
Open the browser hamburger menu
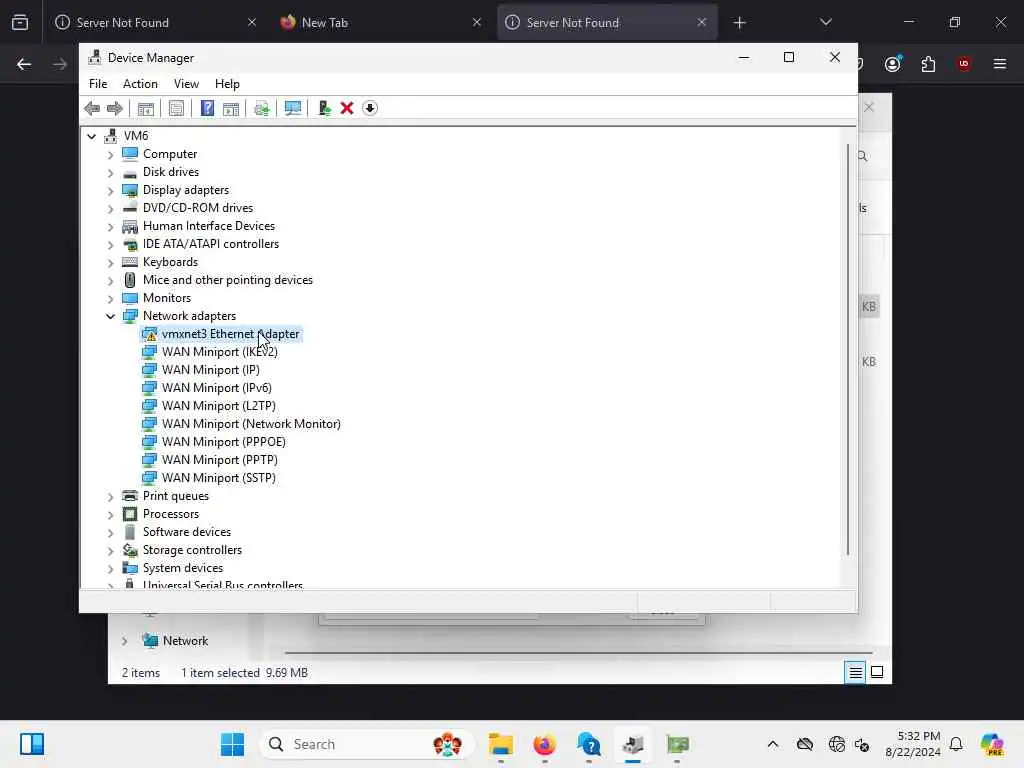pos(999,63)
